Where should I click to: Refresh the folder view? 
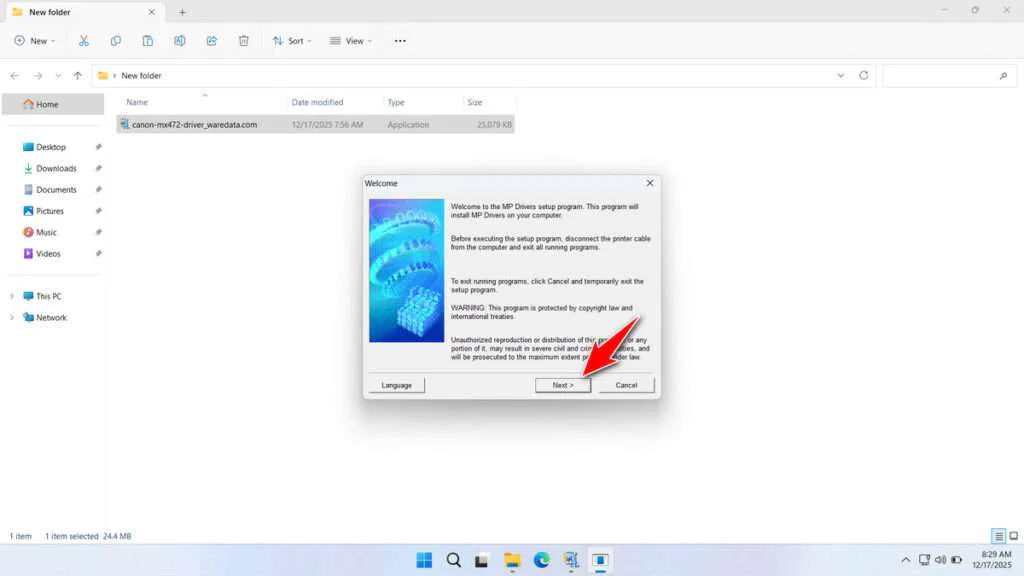click(x=862, y=75)
